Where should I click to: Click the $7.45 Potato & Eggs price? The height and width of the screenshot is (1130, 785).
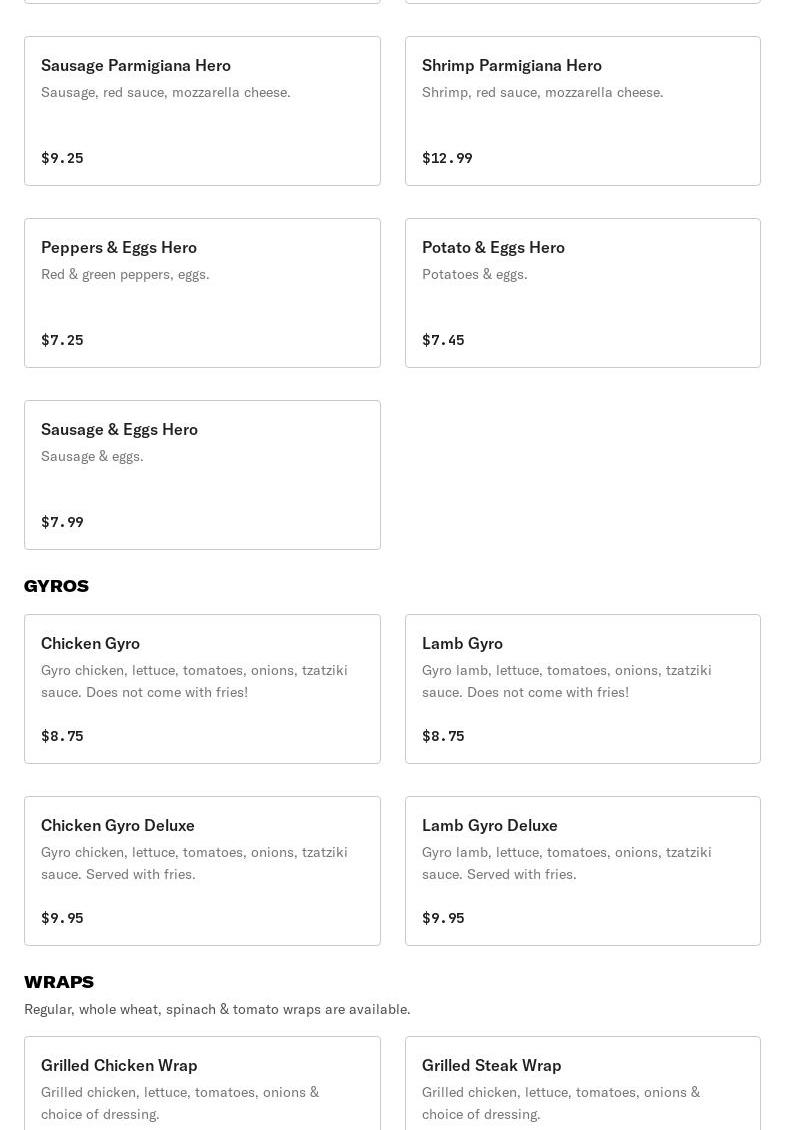click(x=443, y=340)
